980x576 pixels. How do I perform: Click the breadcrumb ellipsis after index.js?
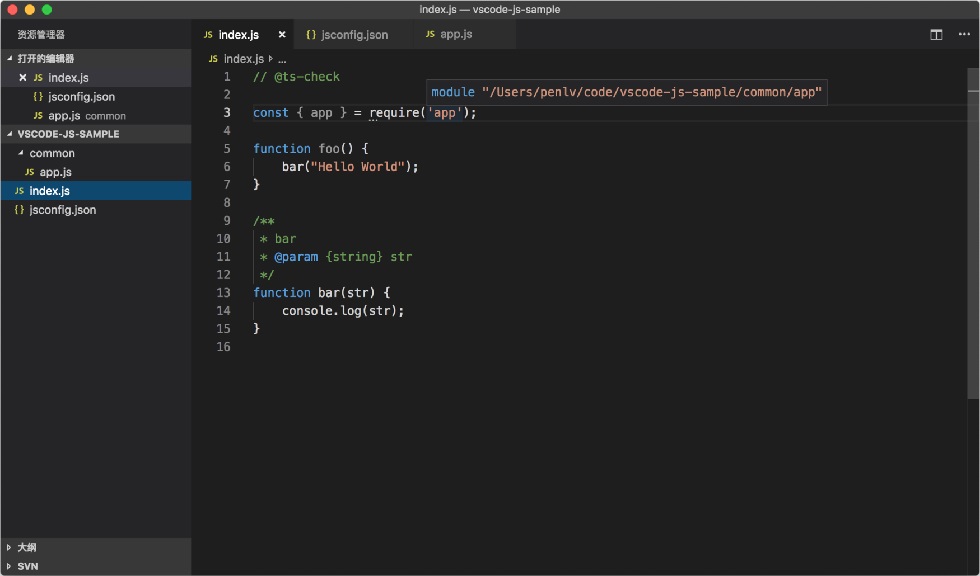(282, 59)
